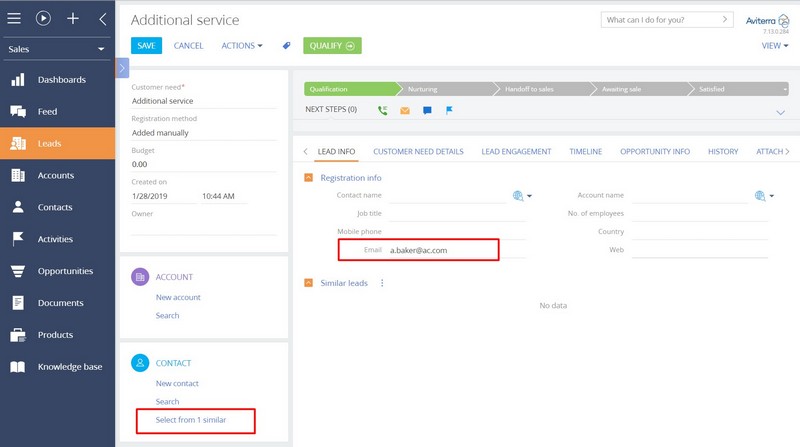Open the Documents section
Image resolution: width=800 pixels, height=447 pixels.
pos(57,303)
